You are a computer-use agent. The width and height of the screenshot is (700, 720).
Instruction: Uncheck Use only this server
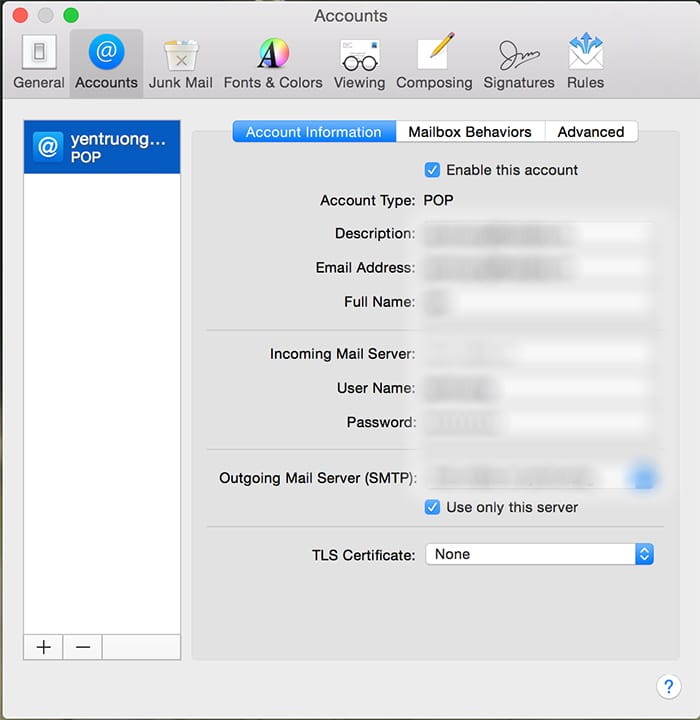click(x=432, y=507)
